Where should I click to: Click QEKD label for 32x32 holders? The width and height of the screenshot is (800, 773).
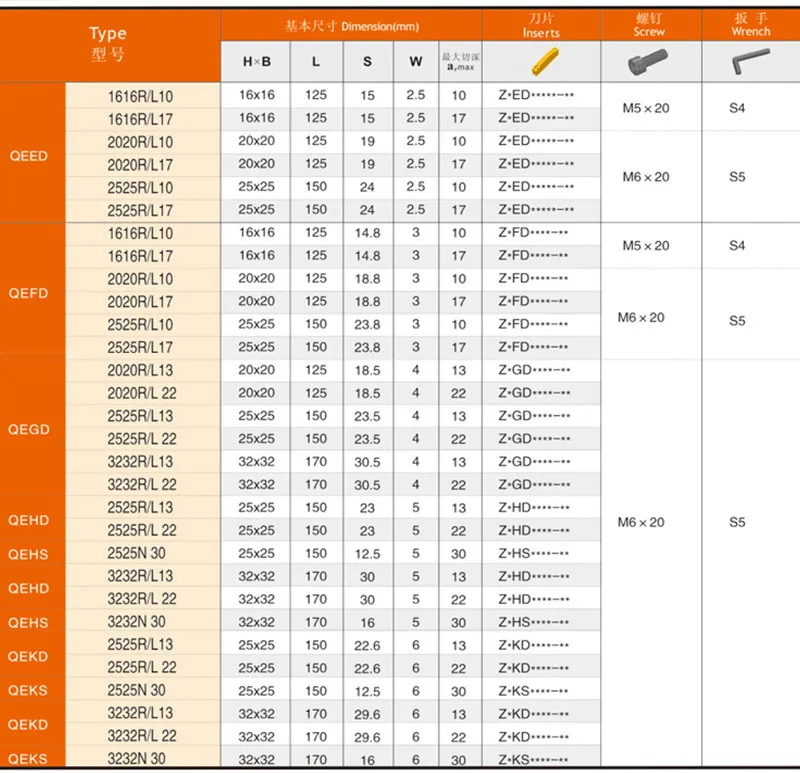(28, 725)
